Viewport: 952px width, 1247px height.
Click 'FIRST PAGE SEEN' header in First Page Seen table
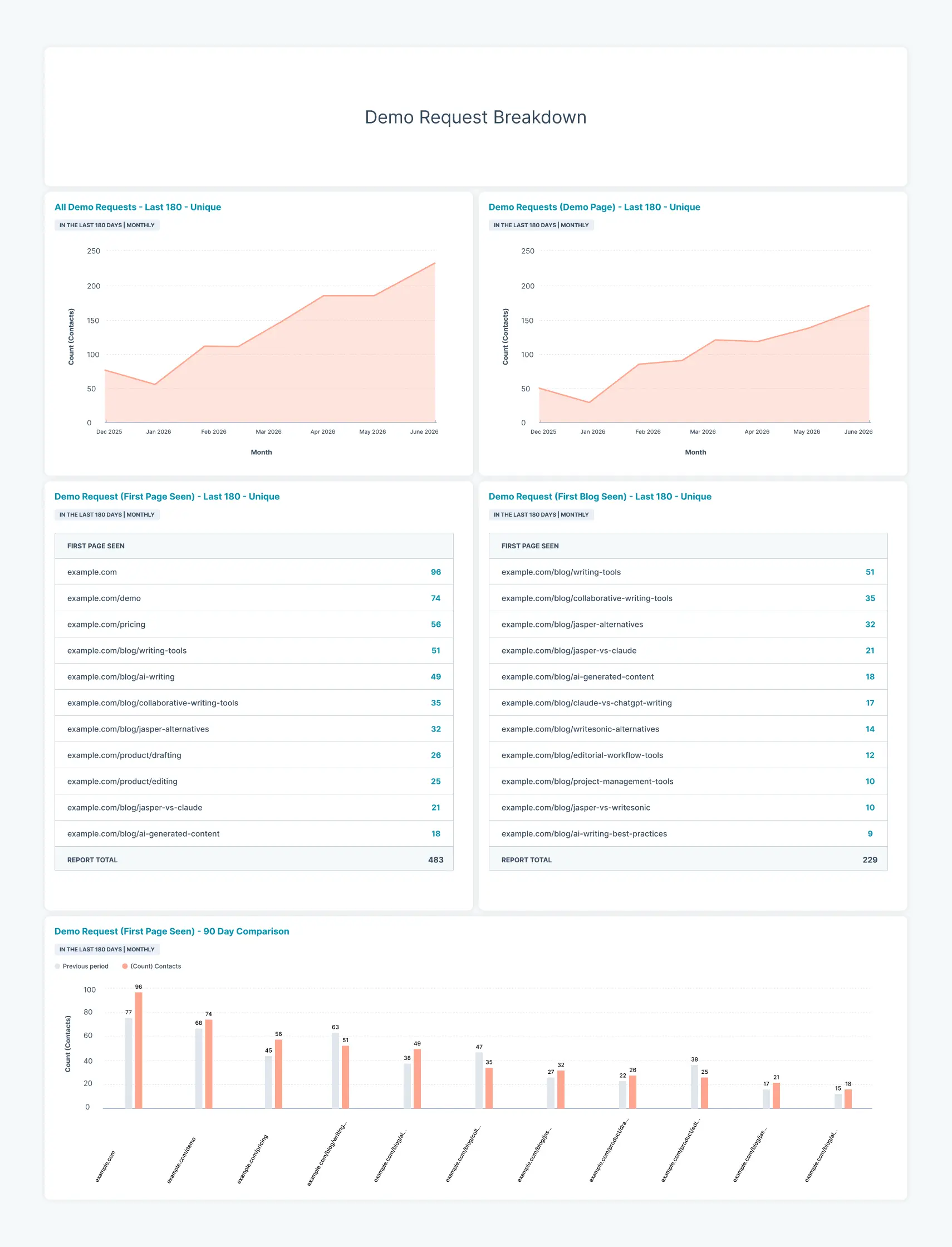pyautogui.click(x=96, y=546)
